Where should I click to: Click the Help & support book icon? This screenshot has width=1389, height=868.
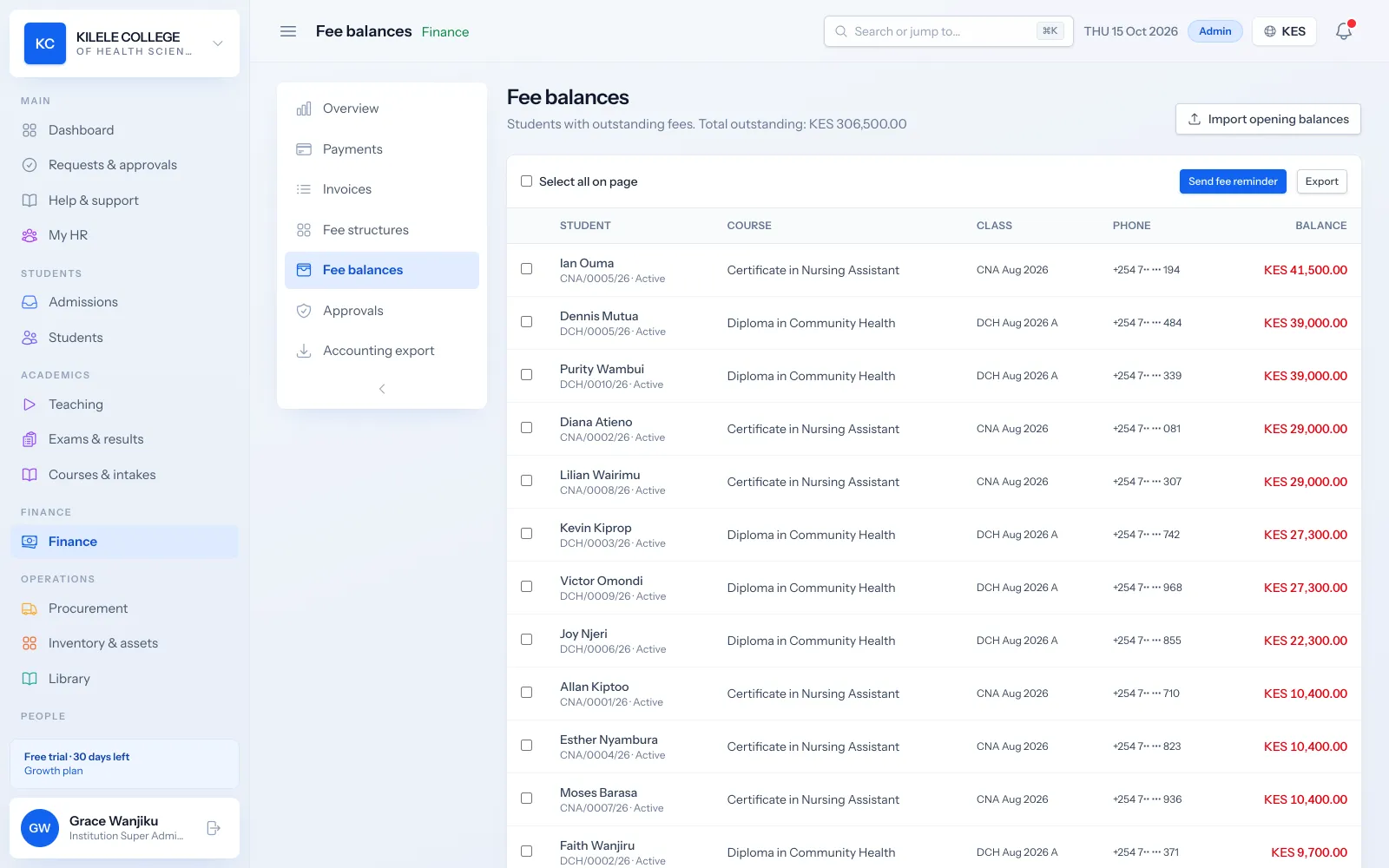click(30, 201)
